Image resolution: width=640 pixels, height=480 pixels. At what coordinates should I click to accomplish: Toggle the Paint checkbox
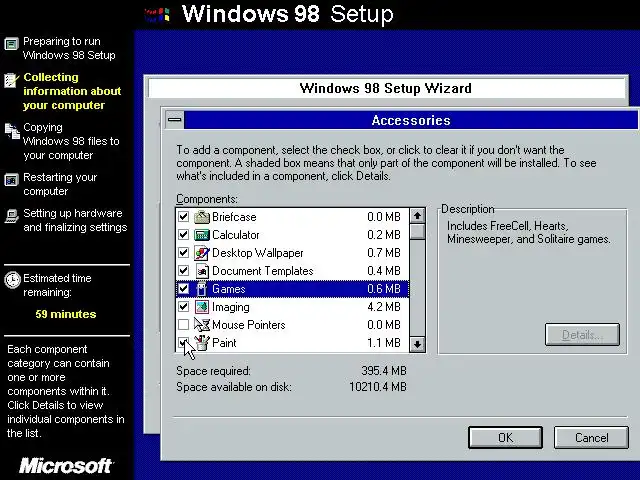point(183,342)
